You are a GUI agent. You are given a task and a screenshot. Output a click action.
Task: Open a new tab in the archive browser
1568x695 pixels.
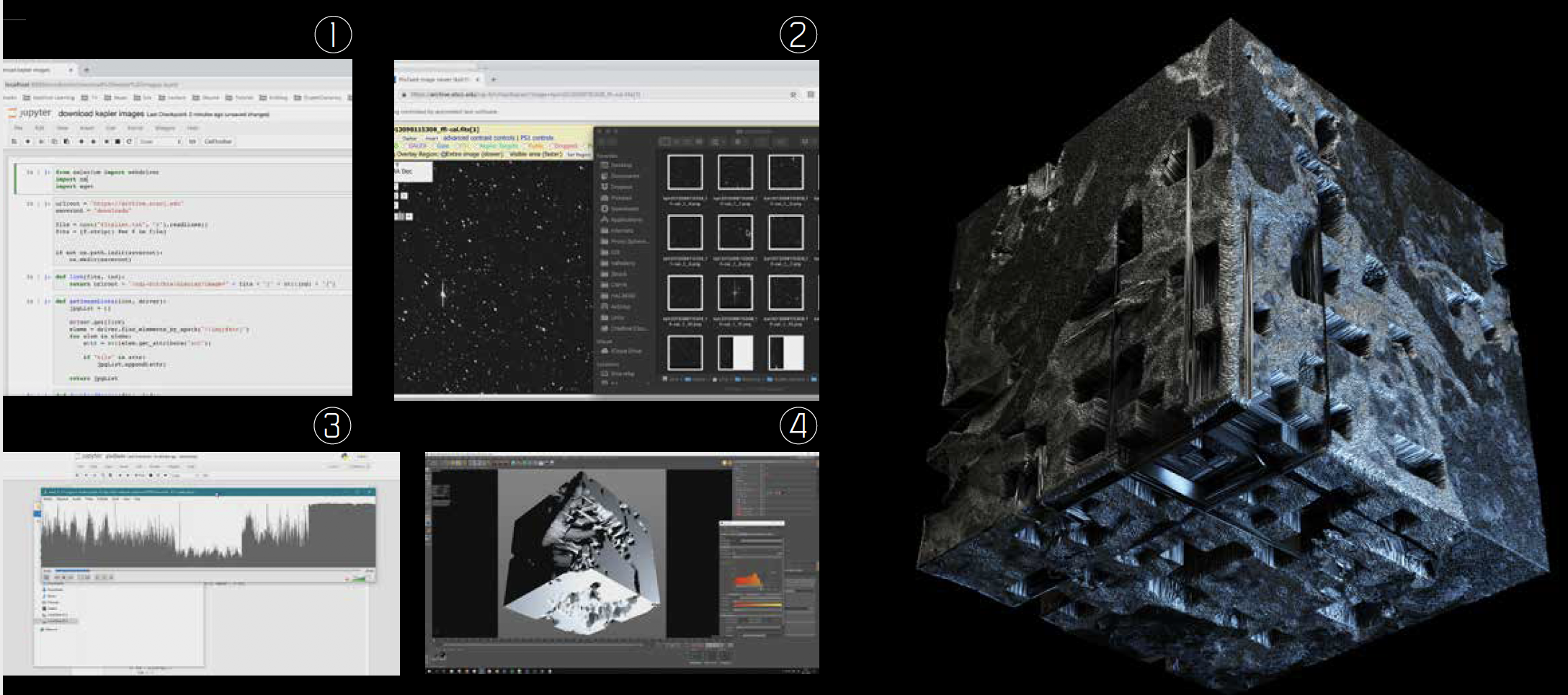(x=494, y=79)
